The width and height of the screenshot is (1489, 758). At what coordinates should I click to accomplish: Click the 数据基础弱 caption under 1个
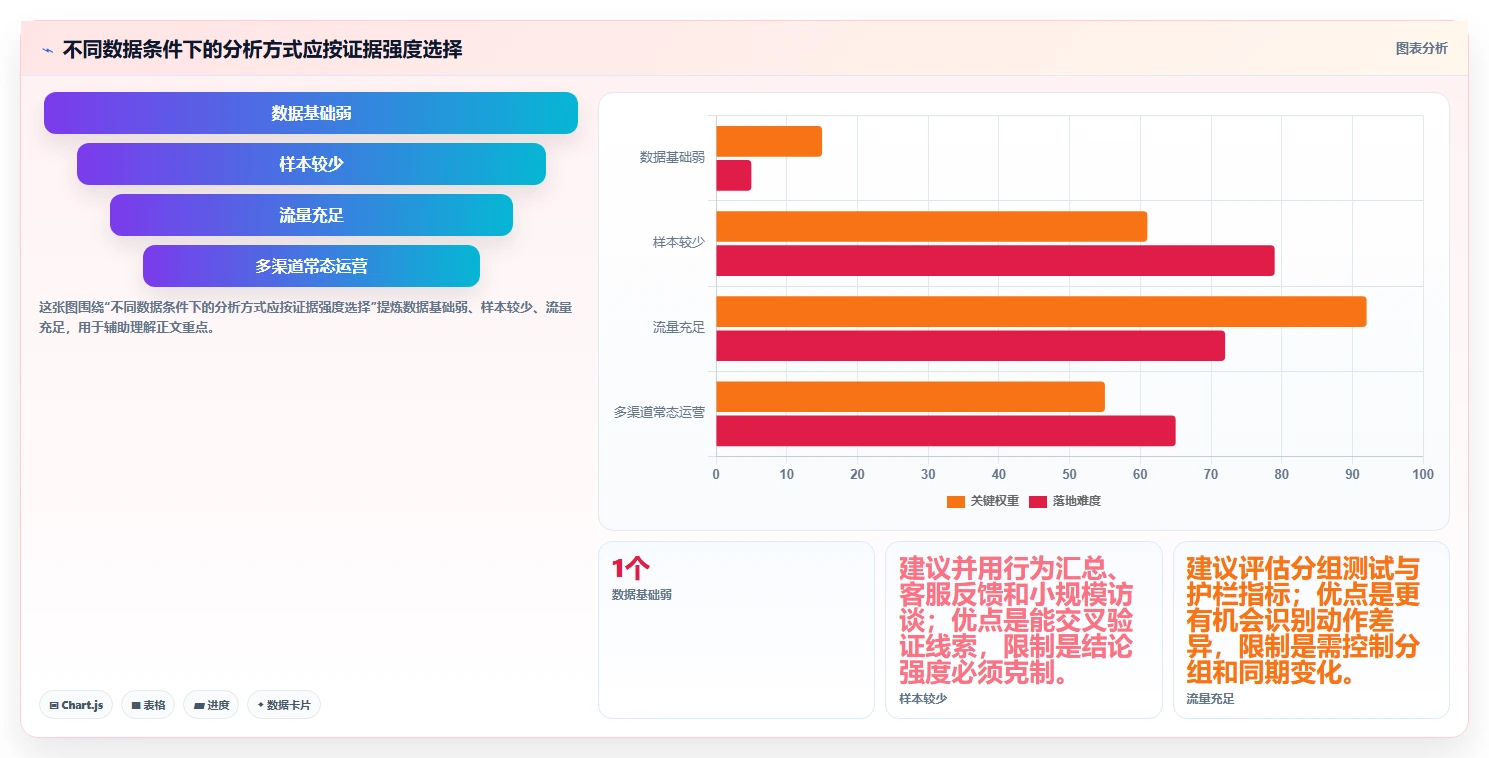tap(642, 595)
